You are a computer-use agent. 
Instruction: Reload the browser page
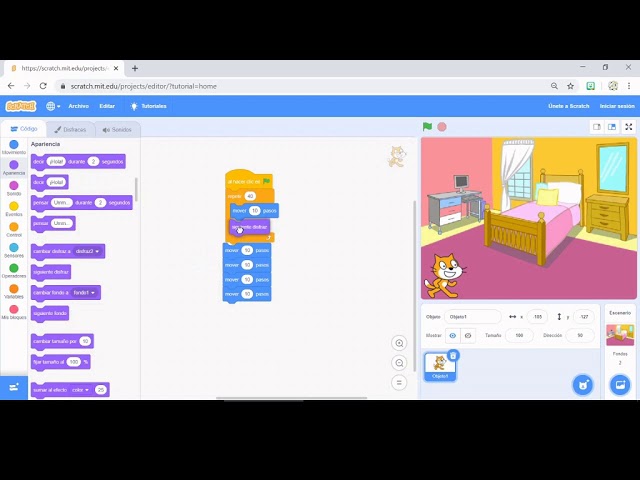pos(43,86)
